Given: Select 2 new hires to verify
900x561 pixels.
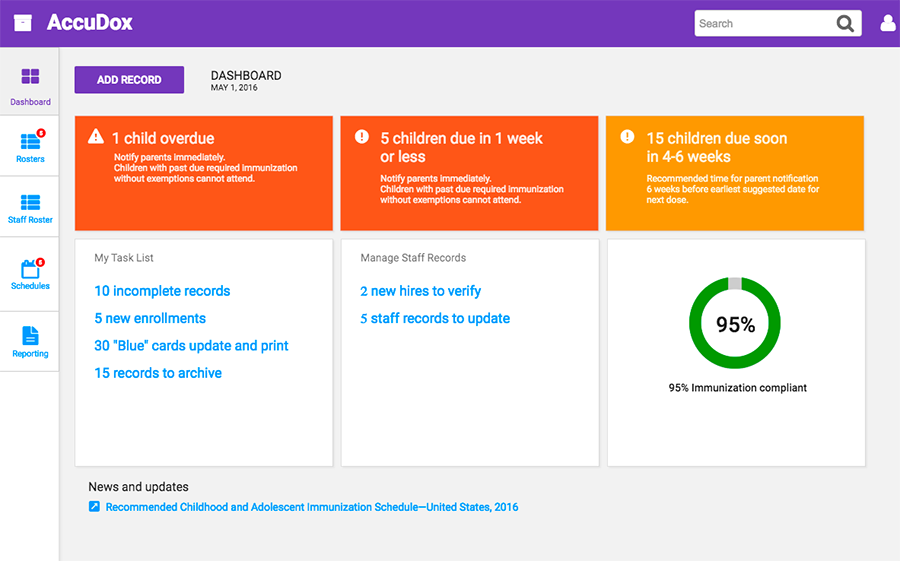Looking at the screenshot, I should point(420,291).
